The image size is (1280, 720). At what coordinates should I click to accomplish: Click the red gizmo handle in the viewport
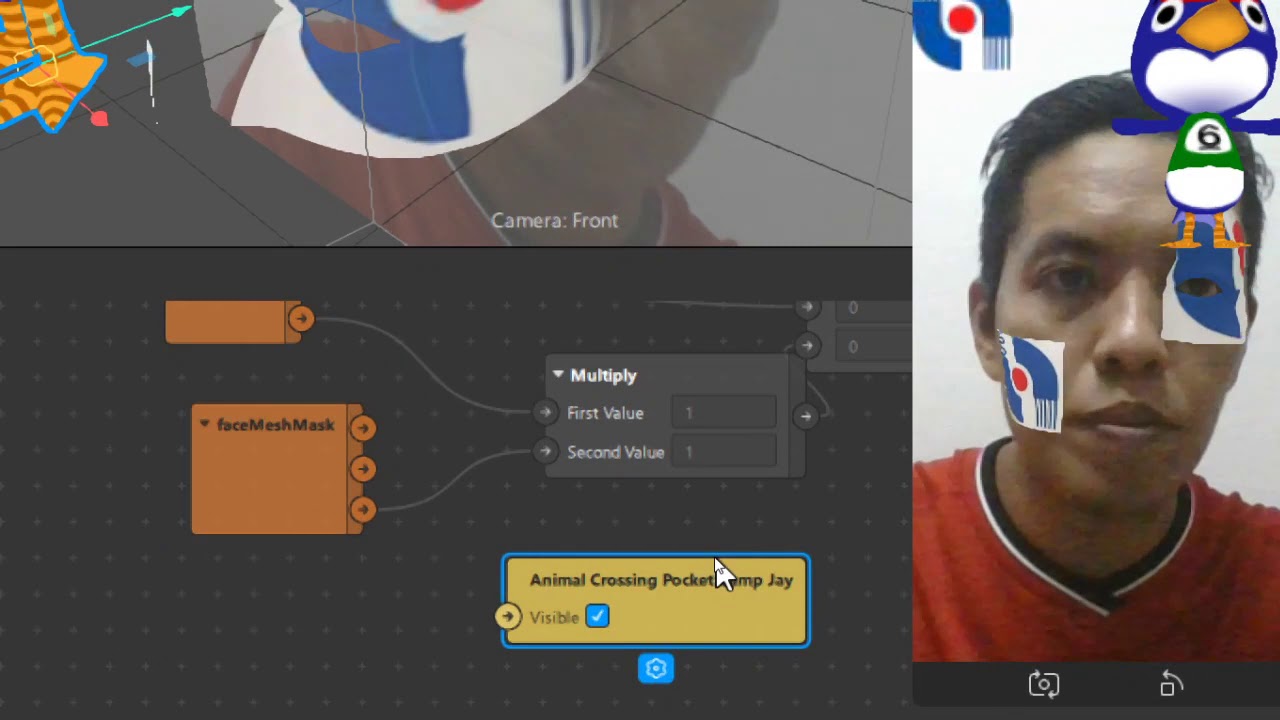tap(98, 119)
